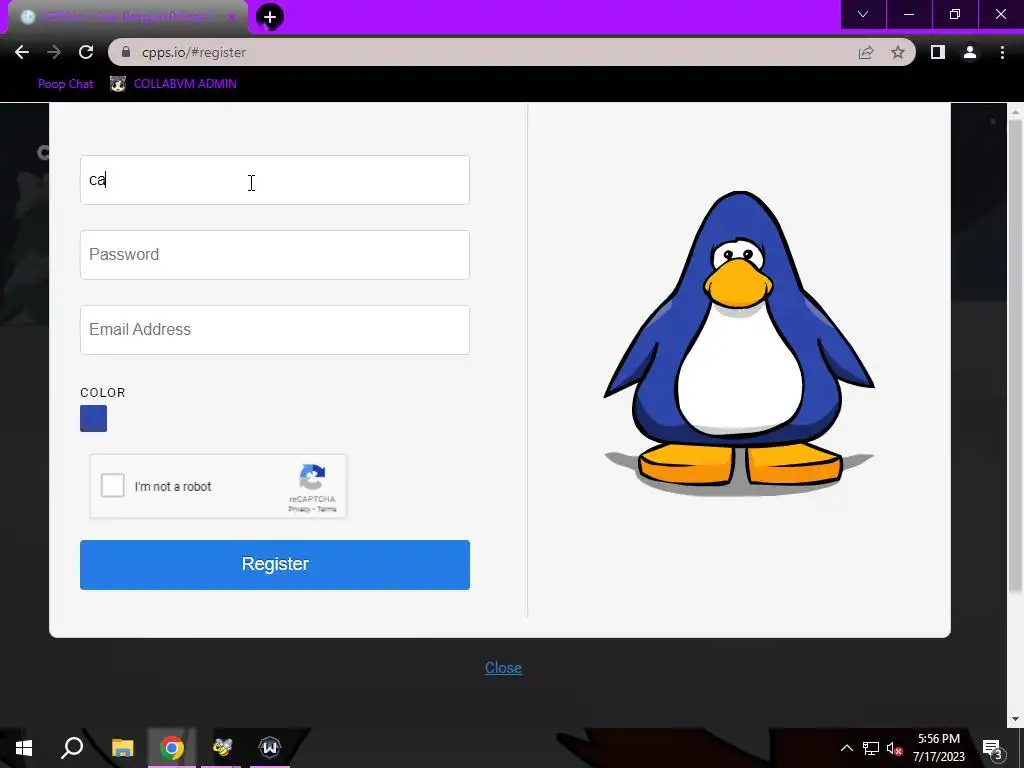
Task: Check the I'm not a robot box
Action: pos(112,486)
